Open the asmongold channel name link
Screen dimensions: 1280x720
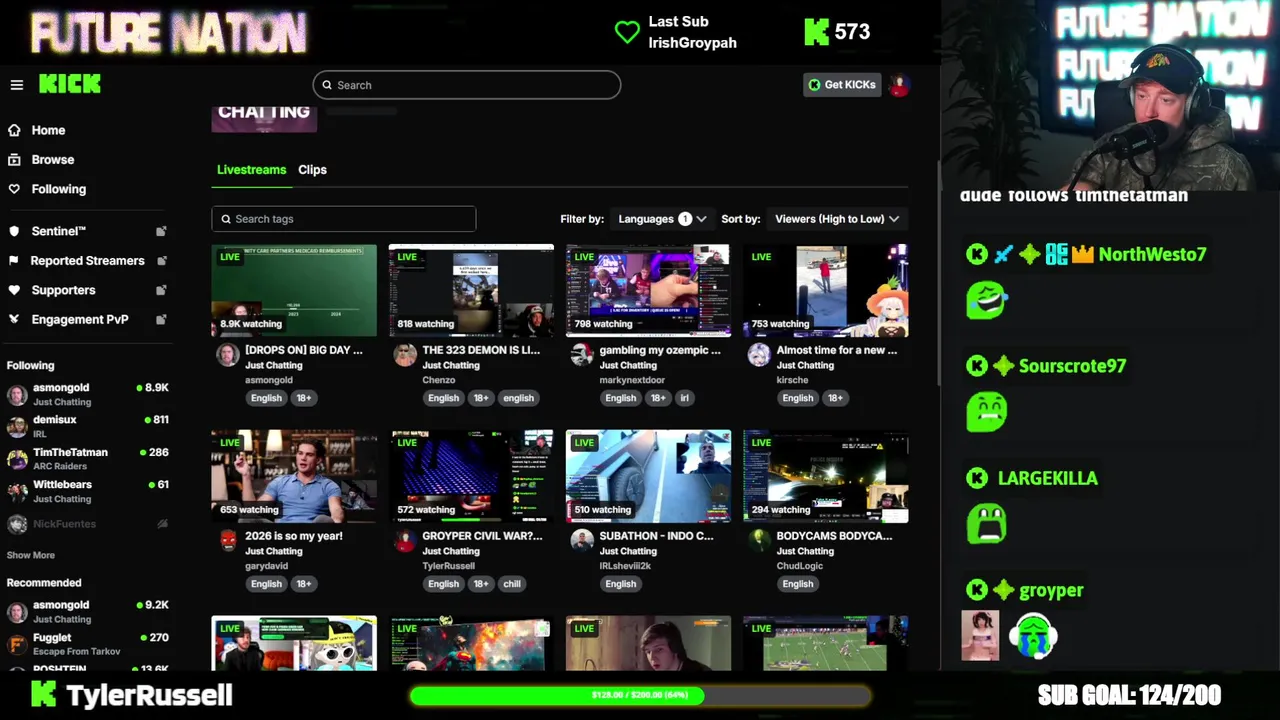pos(269,380)
